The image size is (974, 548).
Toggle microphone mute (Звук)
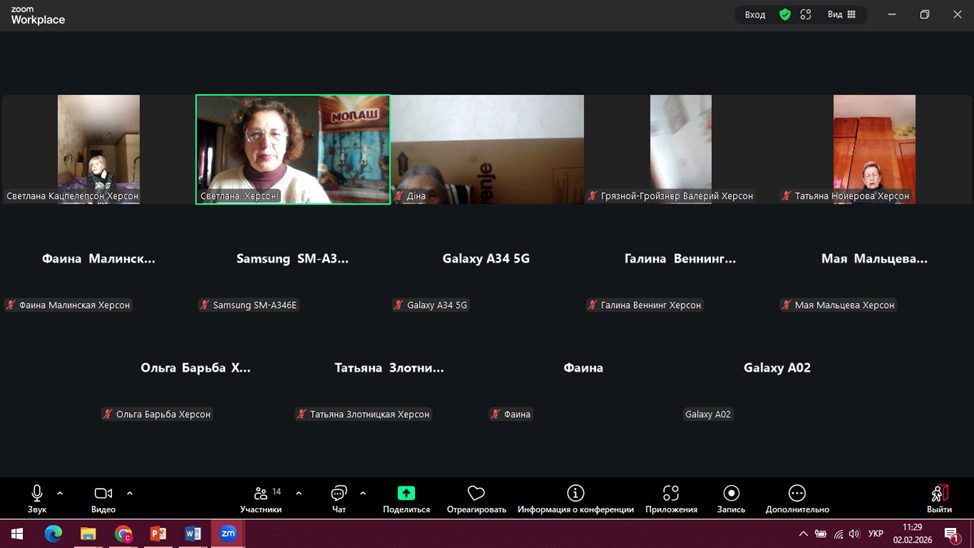coord(37,493)
